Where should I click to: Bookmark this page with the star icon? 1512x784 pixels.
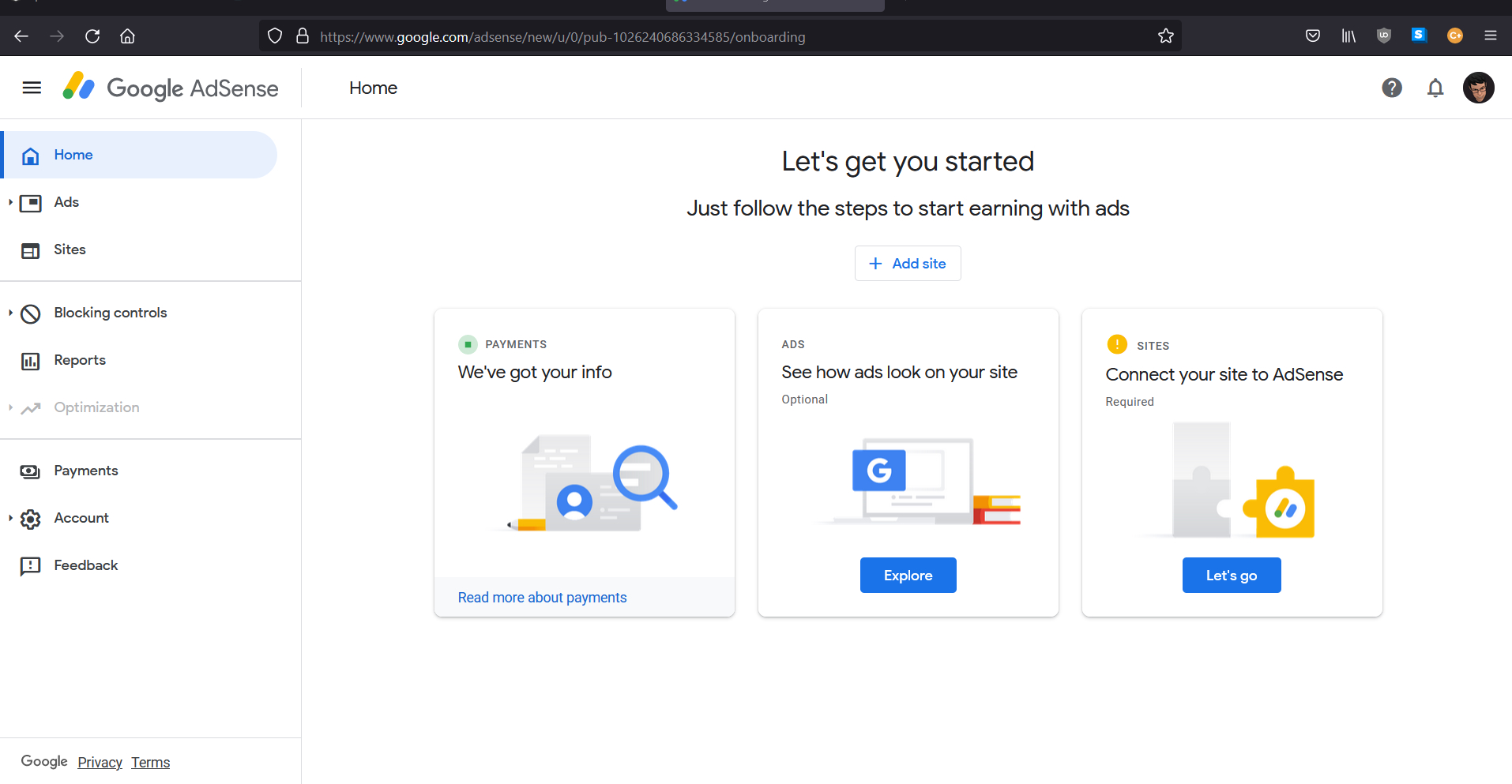(1166, 36)
